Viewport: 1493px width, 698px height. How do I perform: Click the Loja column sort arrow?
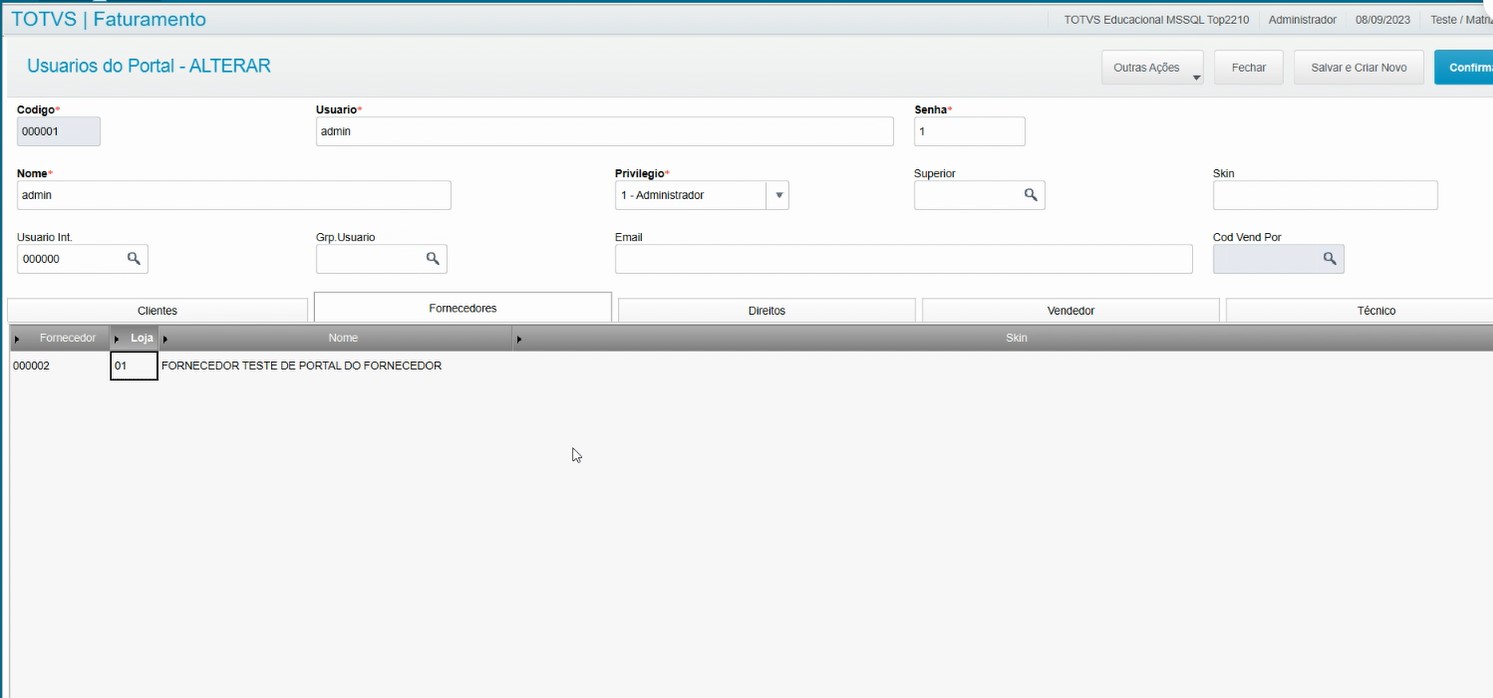[117, 339]
